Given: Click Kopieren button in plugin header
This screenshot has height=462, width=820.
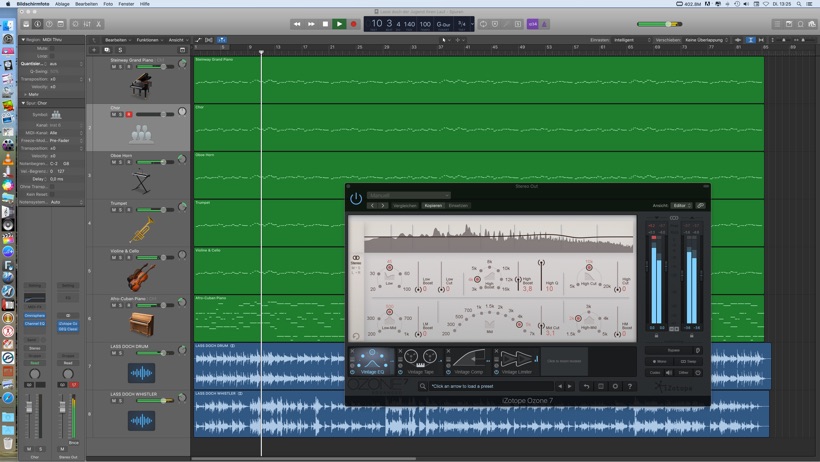Looking at the screenshot, I should [433, 206].
